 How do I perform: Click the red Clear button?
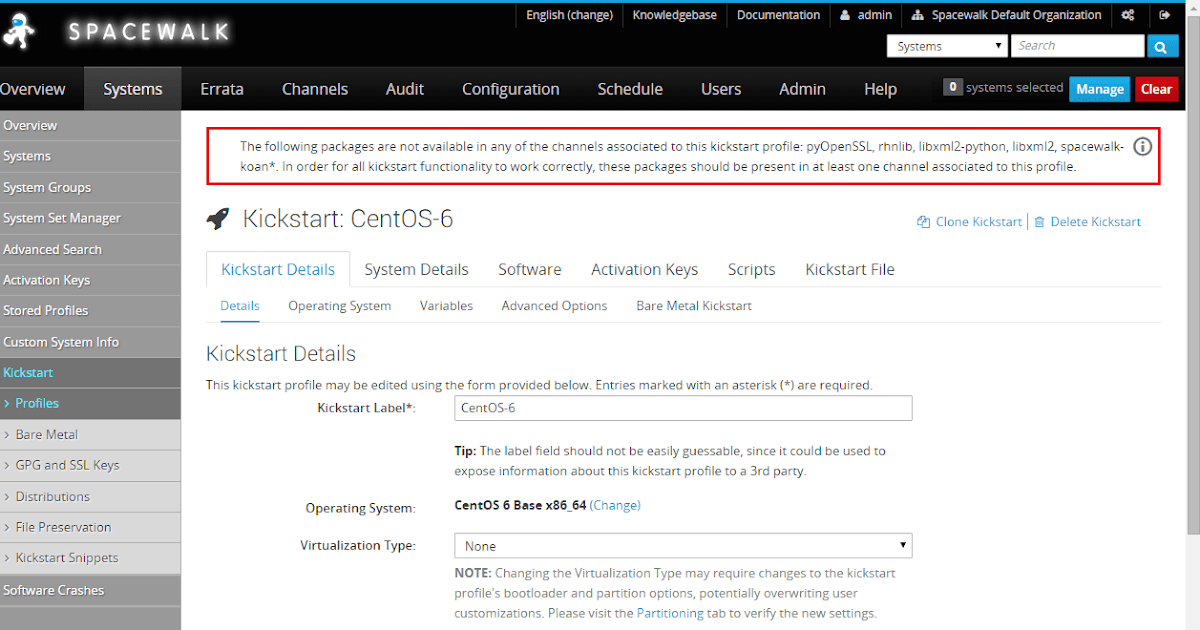(1156, 89)
